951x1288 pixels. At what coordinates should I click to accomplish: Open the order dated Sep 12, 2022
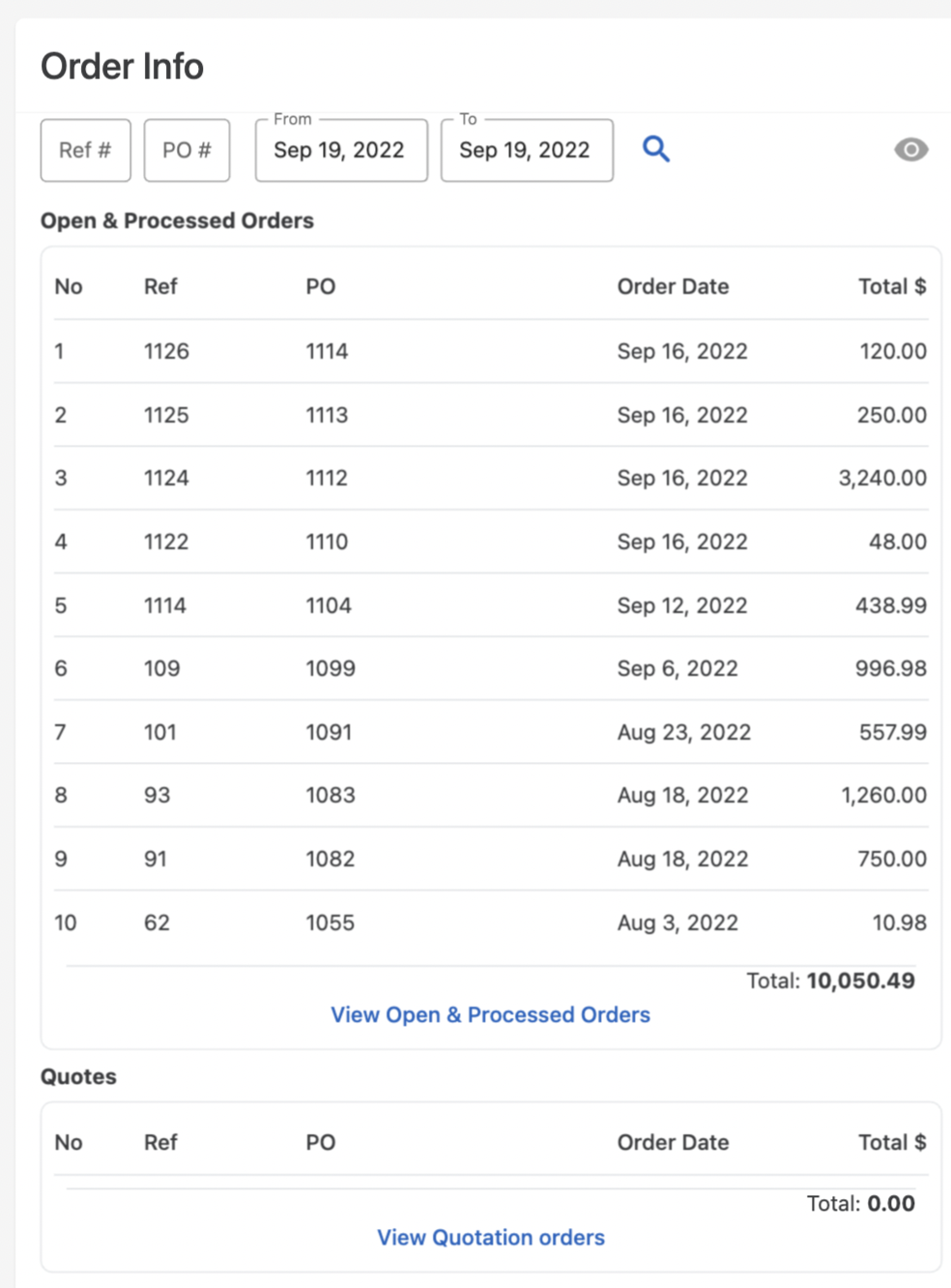coord(681,605)
